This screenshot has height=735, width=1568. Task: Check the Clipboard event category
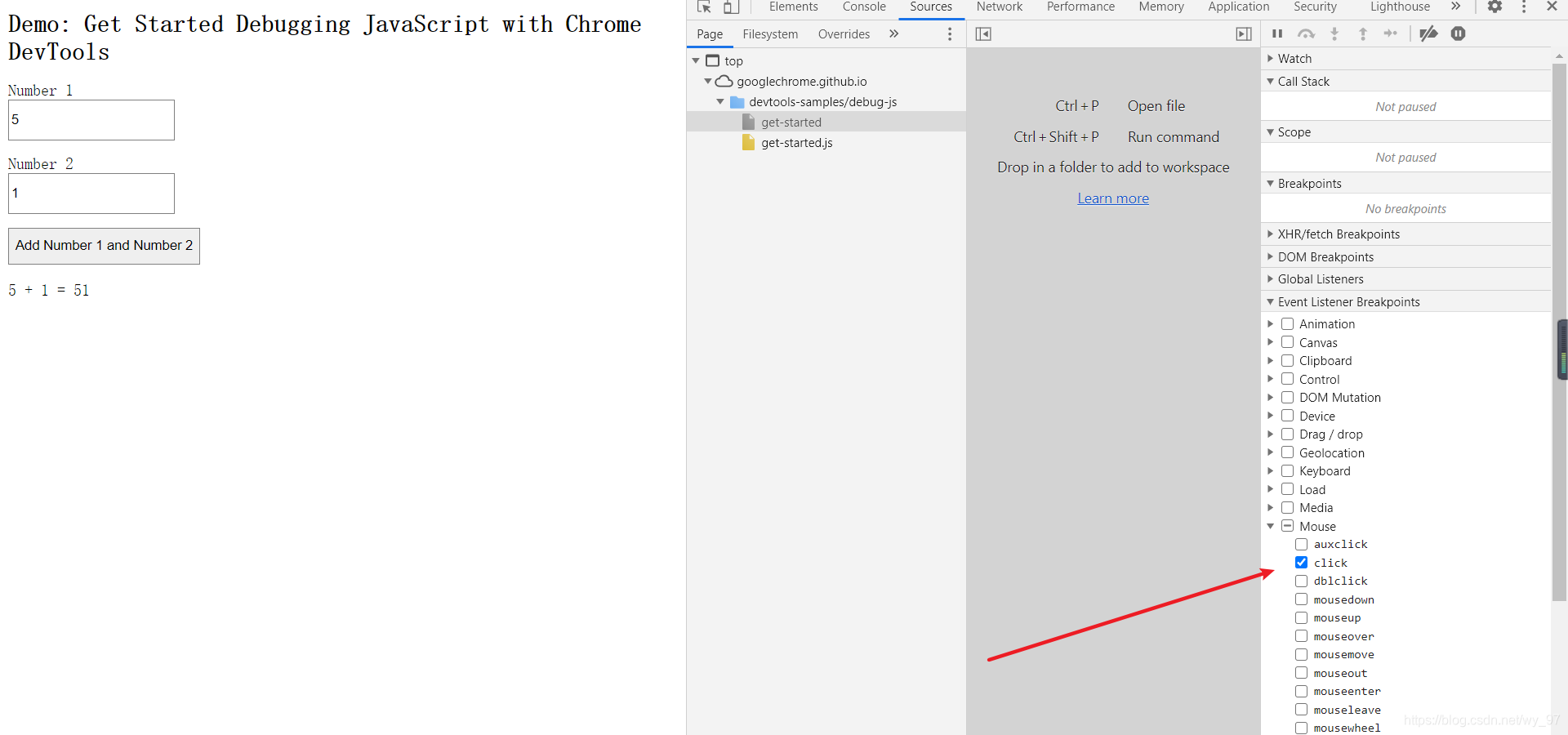coord(1287,360)
